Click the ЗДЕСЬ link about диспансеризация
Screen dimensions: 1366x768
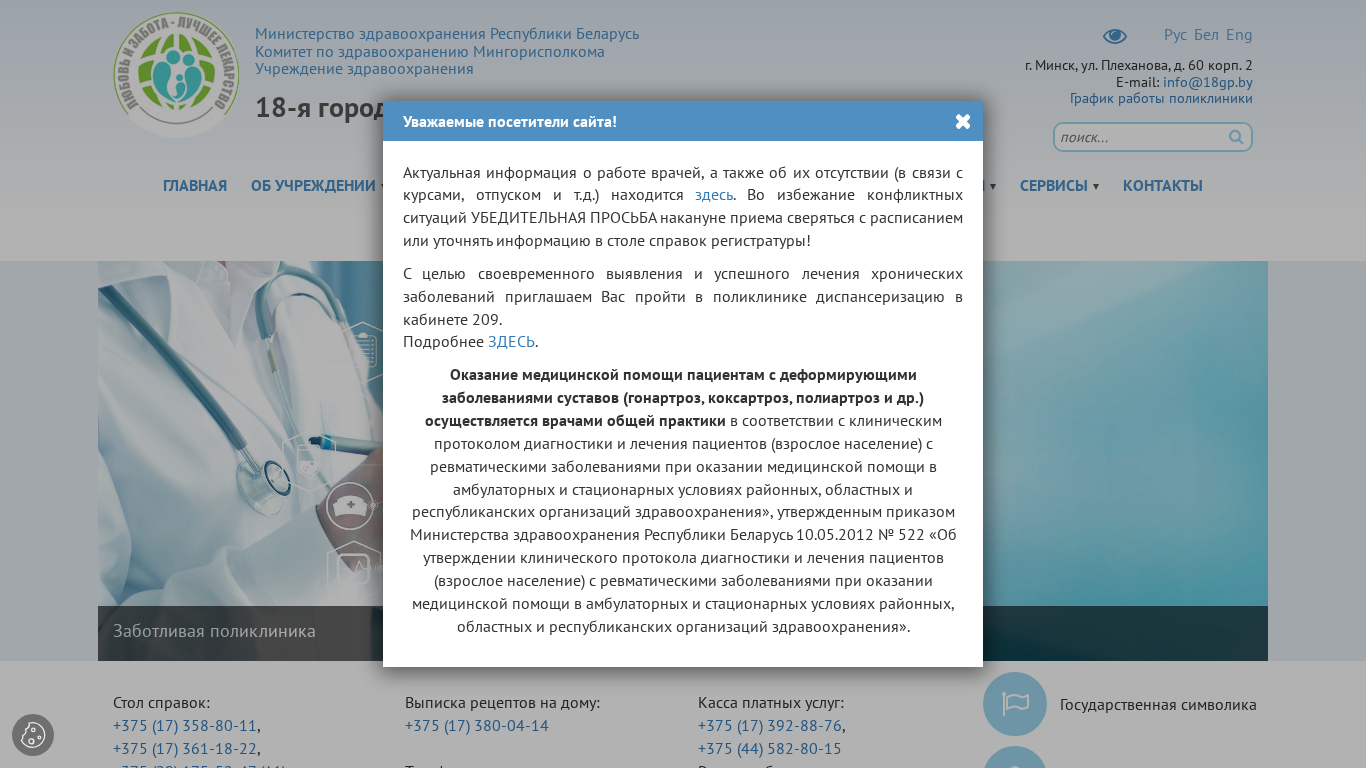511,342
